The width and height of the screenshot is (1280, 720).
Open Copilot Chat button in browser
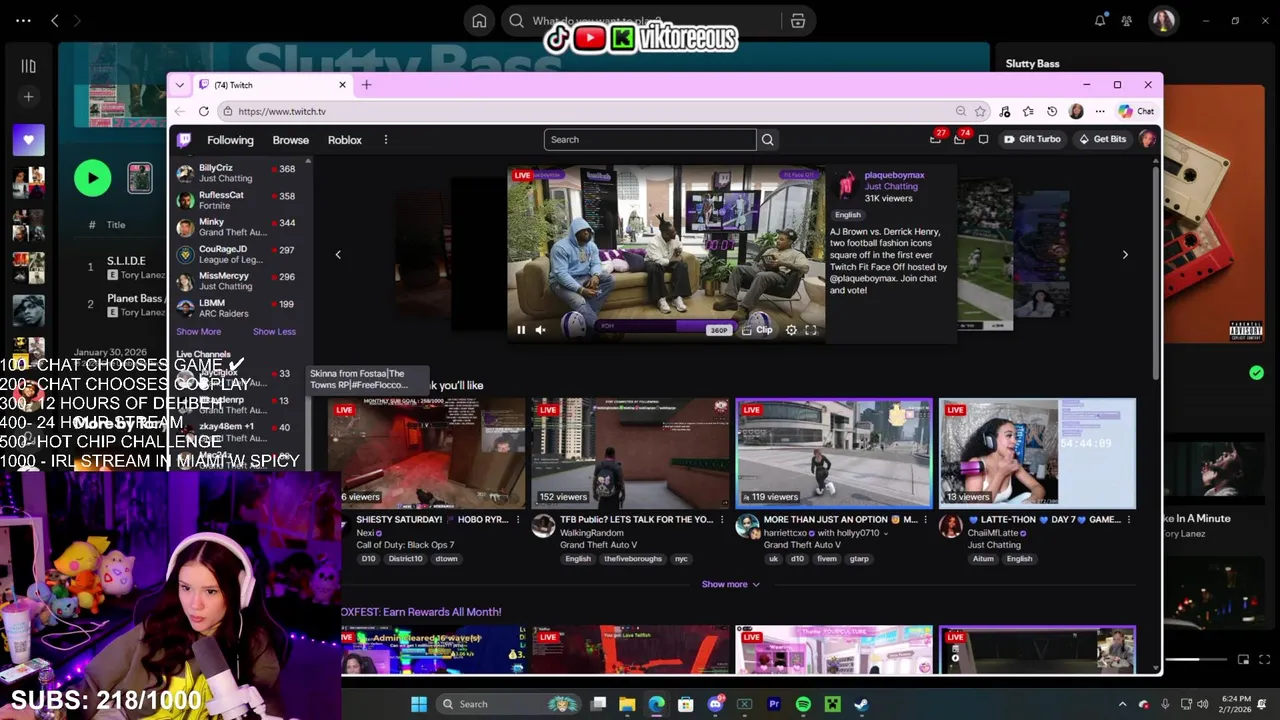coord(1137,111)
